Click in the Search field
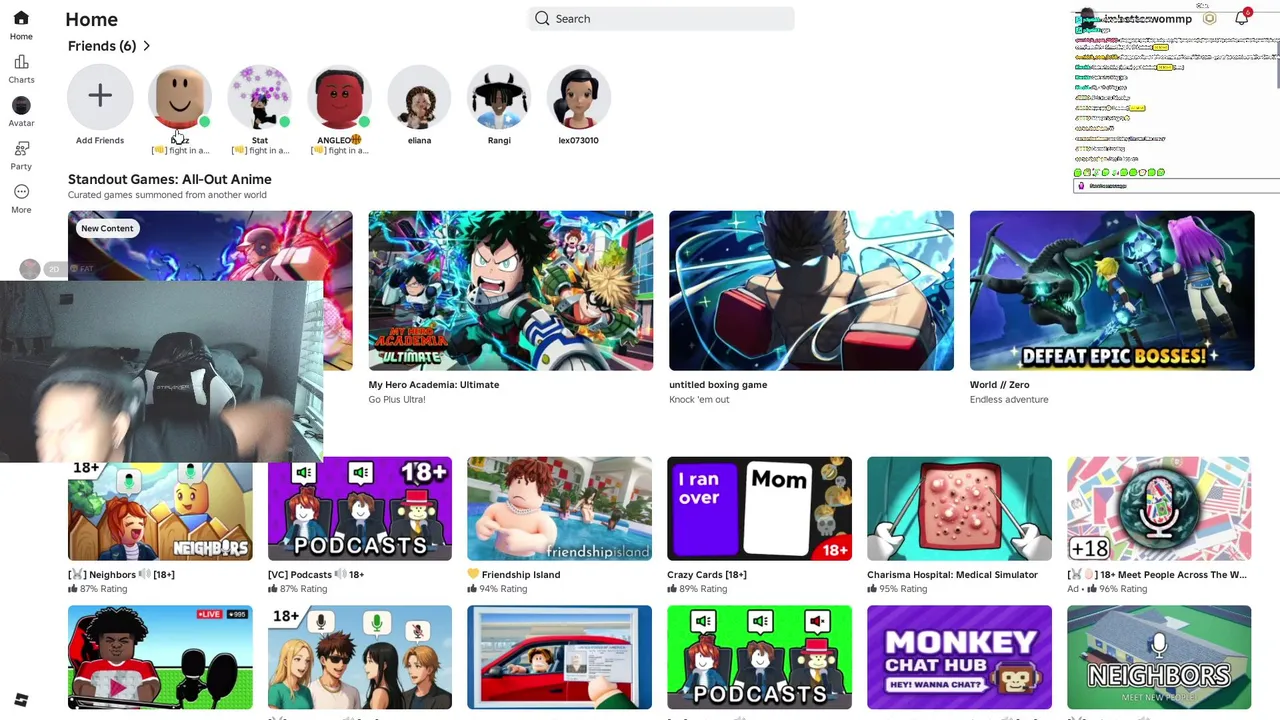The height and width of the screenshot is (720, 1280). coord(661,18)
